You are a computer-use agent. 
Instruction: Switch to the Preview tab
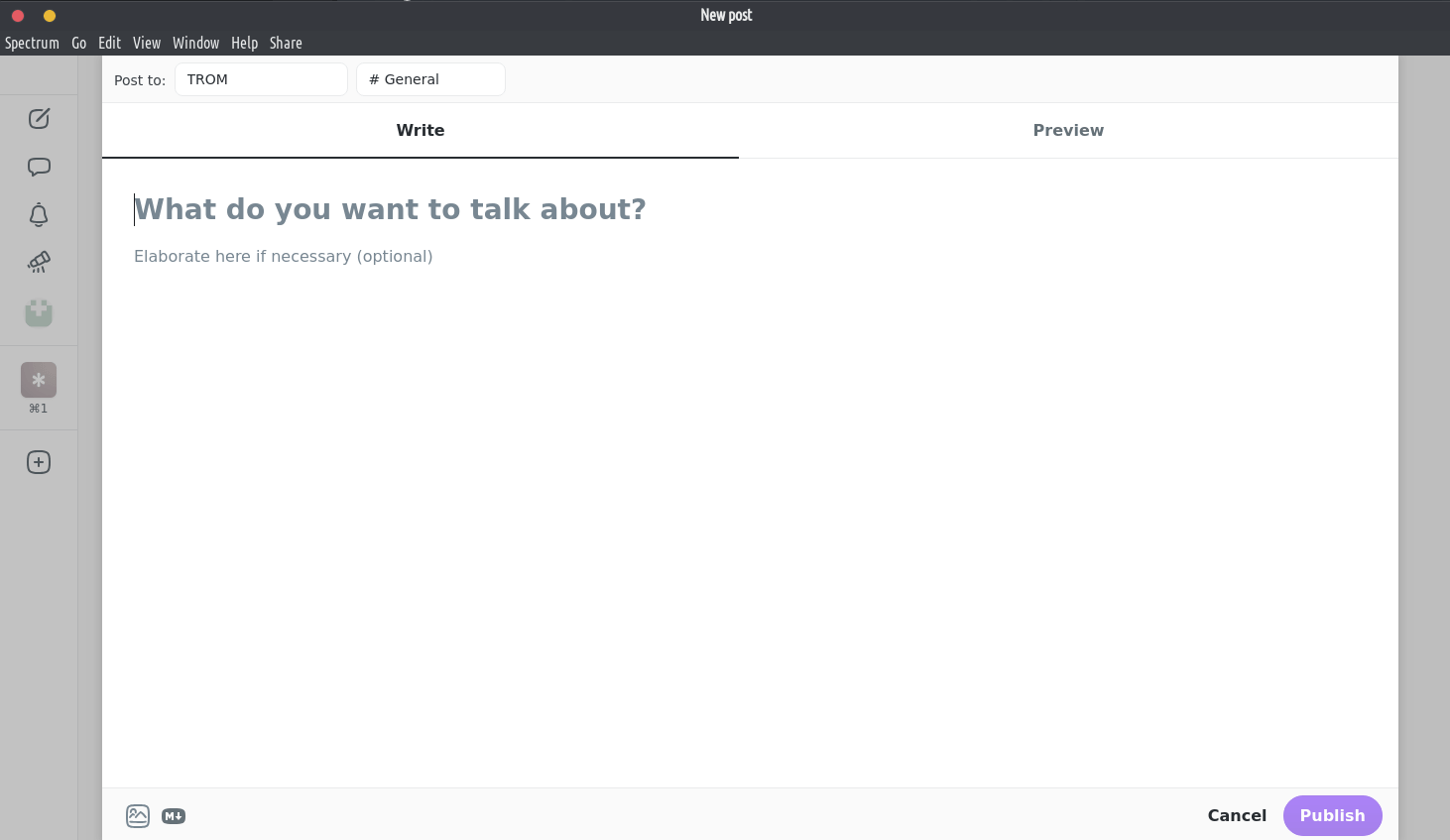(1068, 130)
